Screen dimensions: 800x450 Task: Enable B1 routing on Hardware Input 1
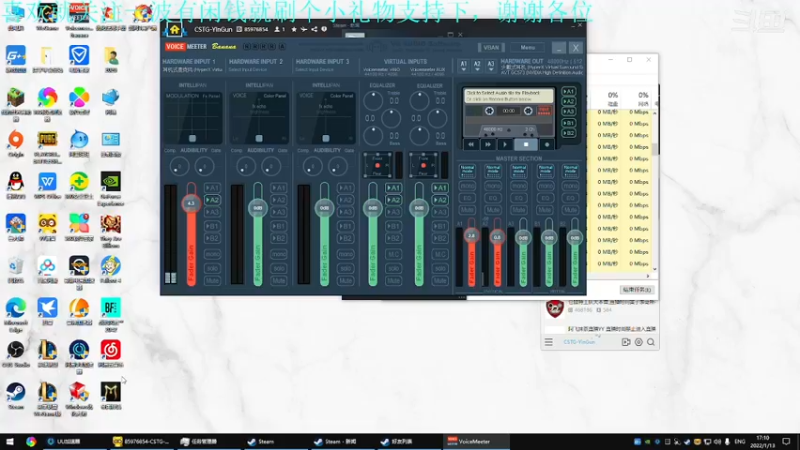point(212,226)
